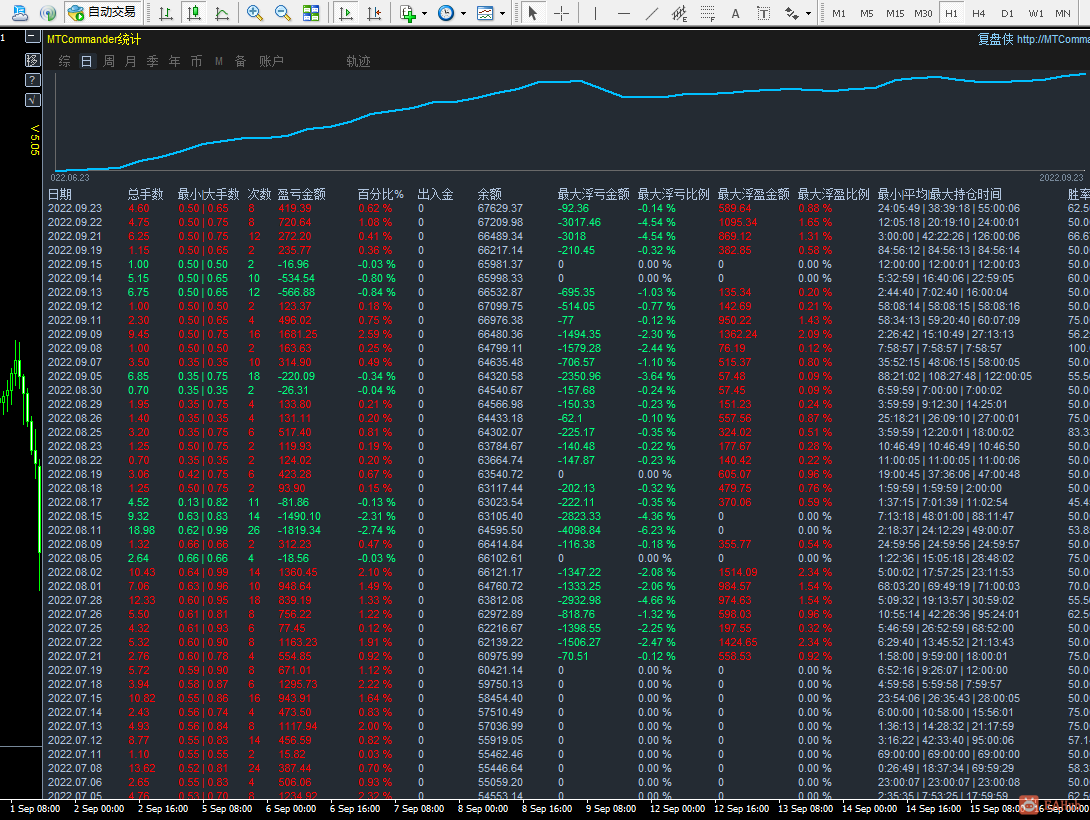The width and height of the screenshot is (1090, 820).
Task: Select the text A tool
Action: [735, 13]
